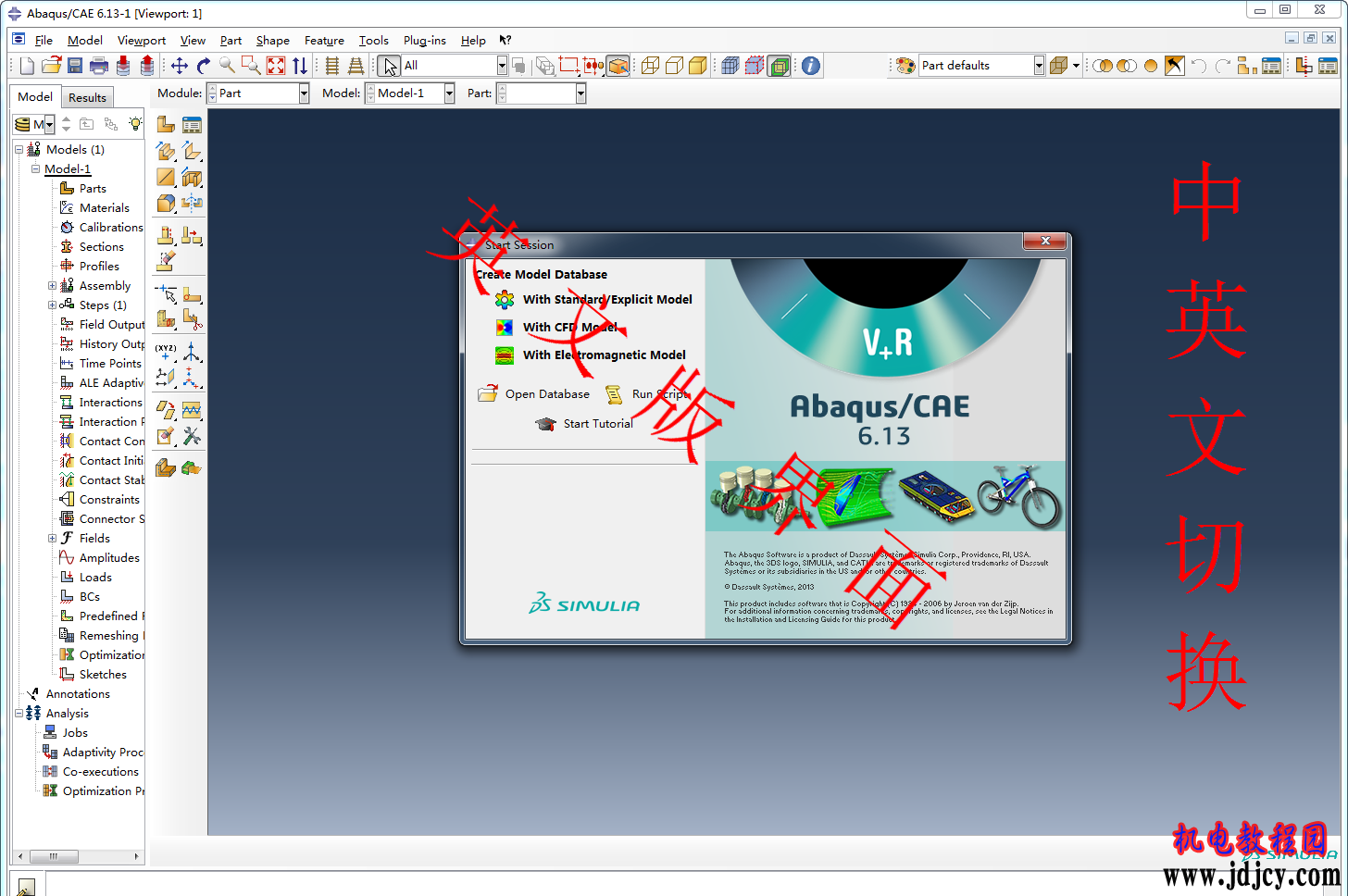This screenshot has width=1348, height=896.
Task: Expand the Fields tree node
Action: [x=52, y=539]
